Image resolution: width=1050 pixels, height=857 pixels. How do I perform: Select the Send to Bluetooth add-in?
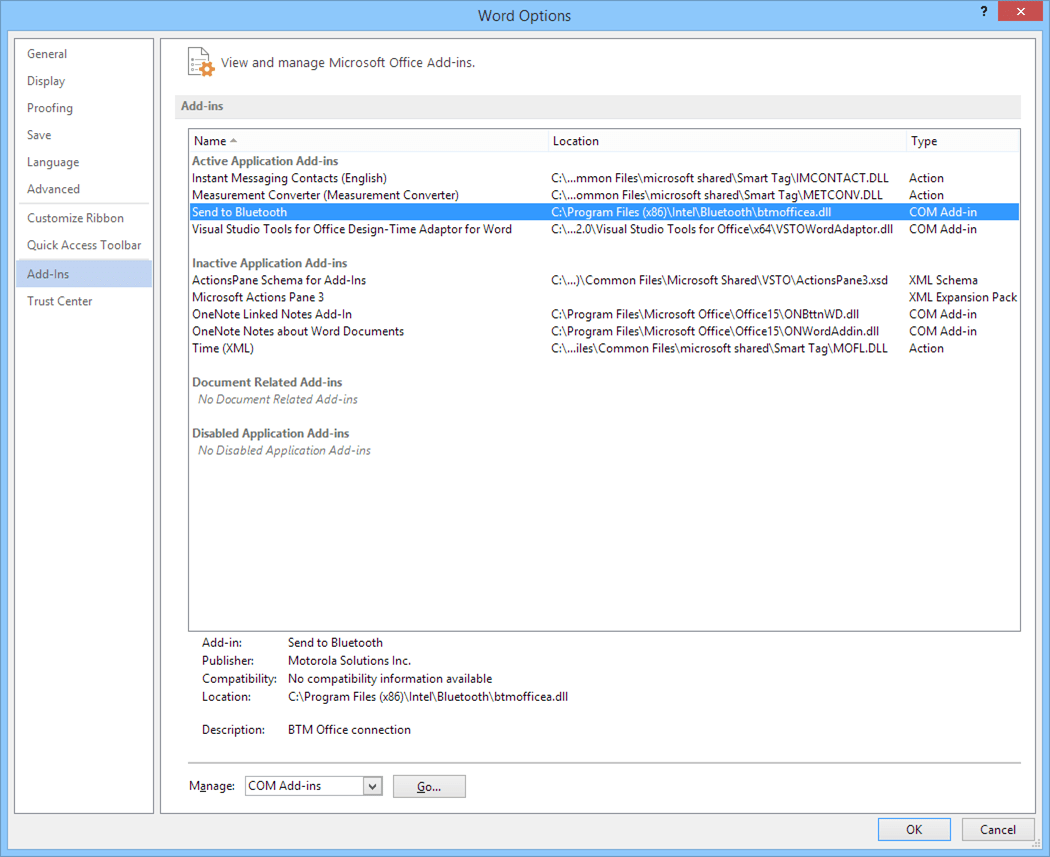(240, 212)
